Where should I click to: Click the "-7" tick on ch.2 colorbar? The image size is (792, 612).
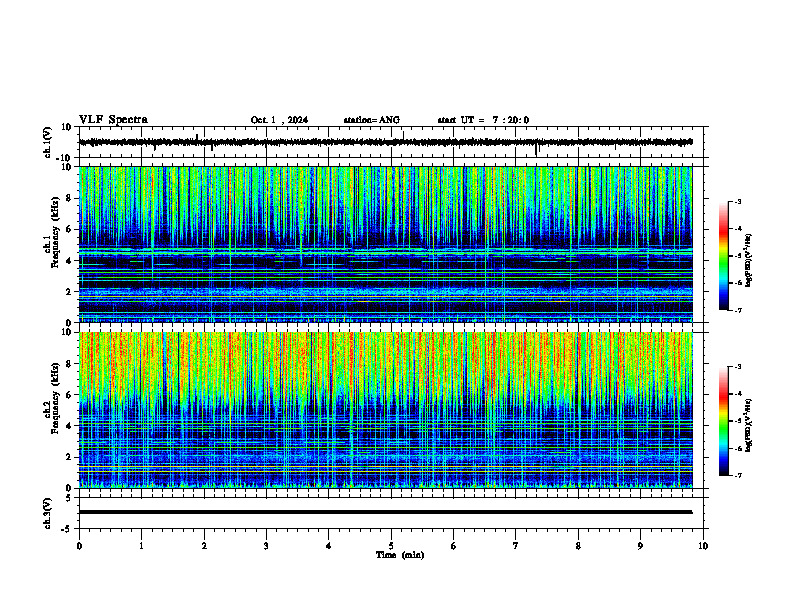coord(737,476)
